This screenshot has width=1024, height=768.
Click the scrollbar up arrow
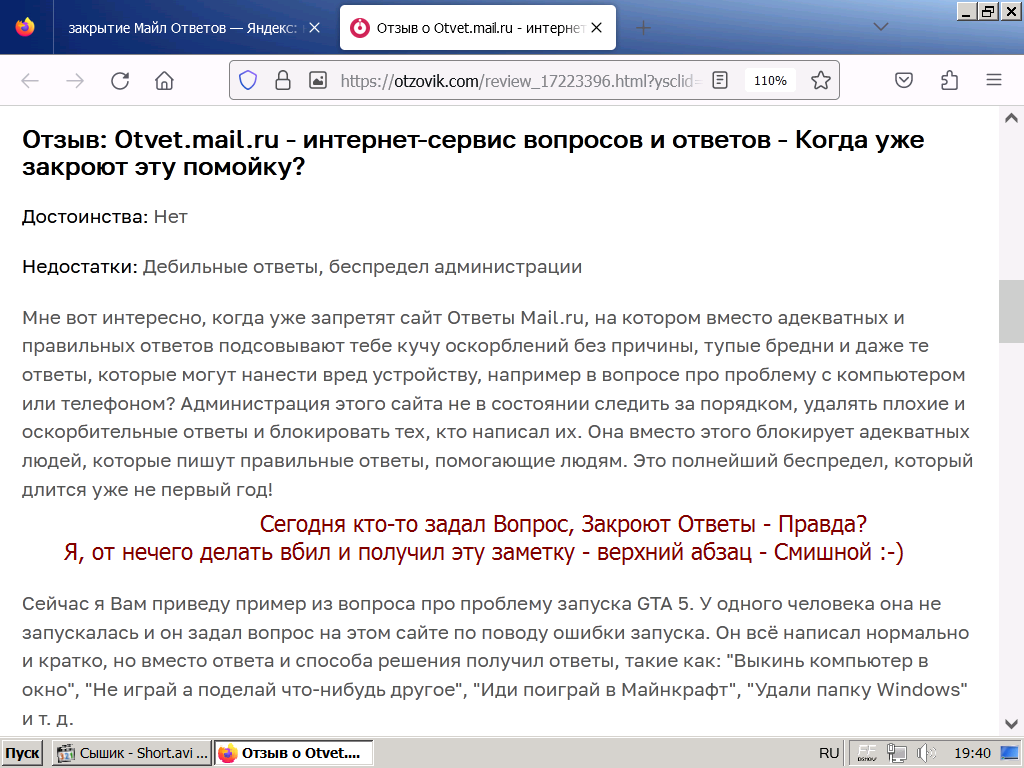click(1012, 118)
